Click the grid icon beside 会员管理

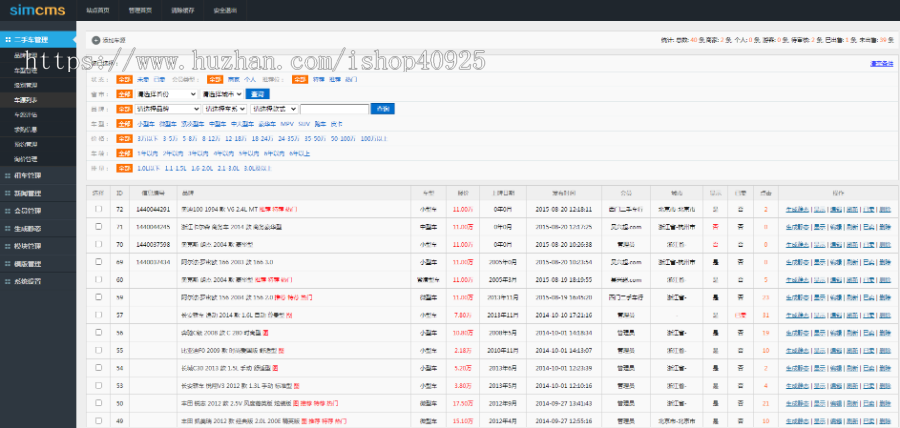click(x=8, y=211)
